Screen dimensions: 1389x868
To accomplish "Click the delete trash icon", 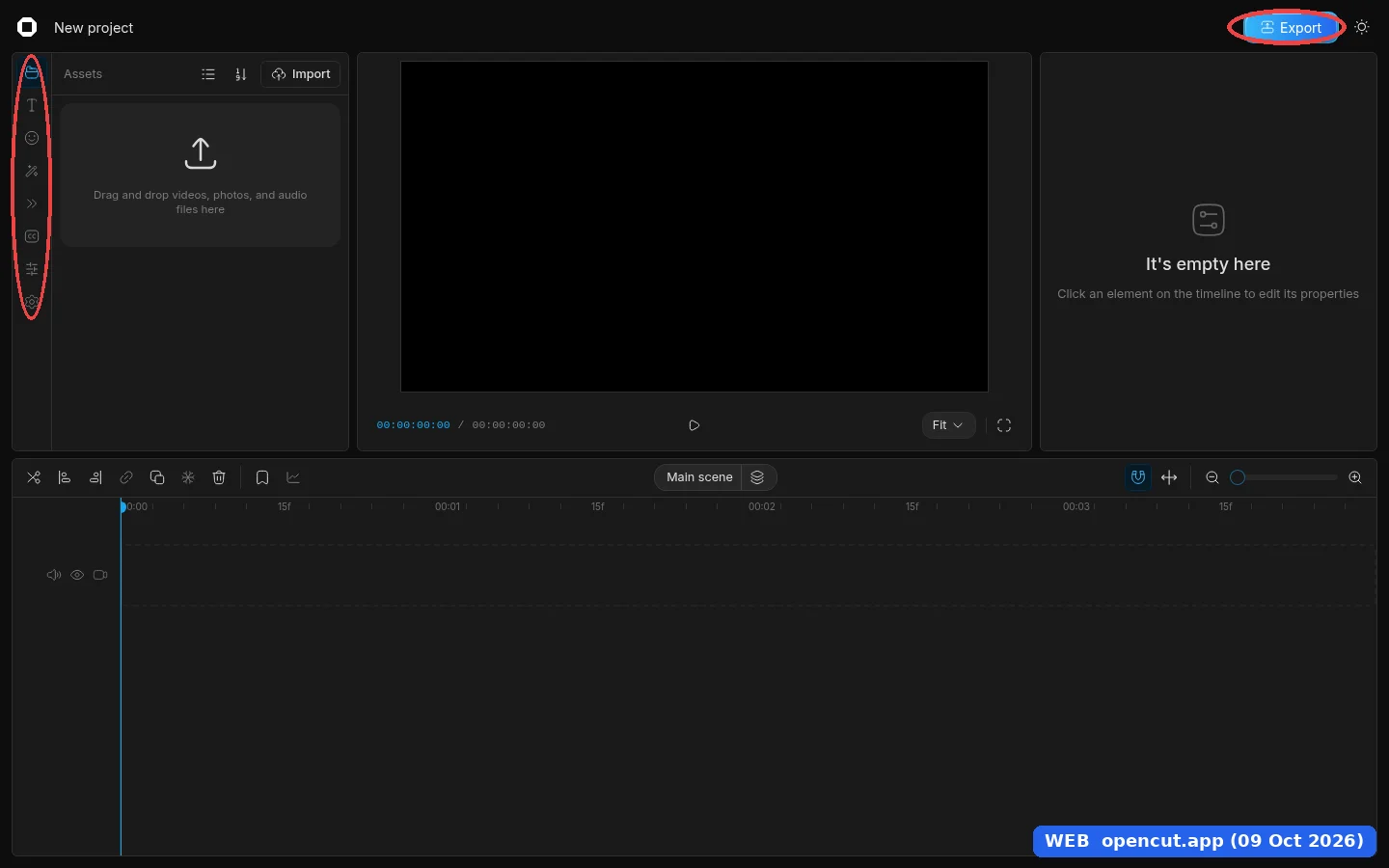I will click(219, 477).
